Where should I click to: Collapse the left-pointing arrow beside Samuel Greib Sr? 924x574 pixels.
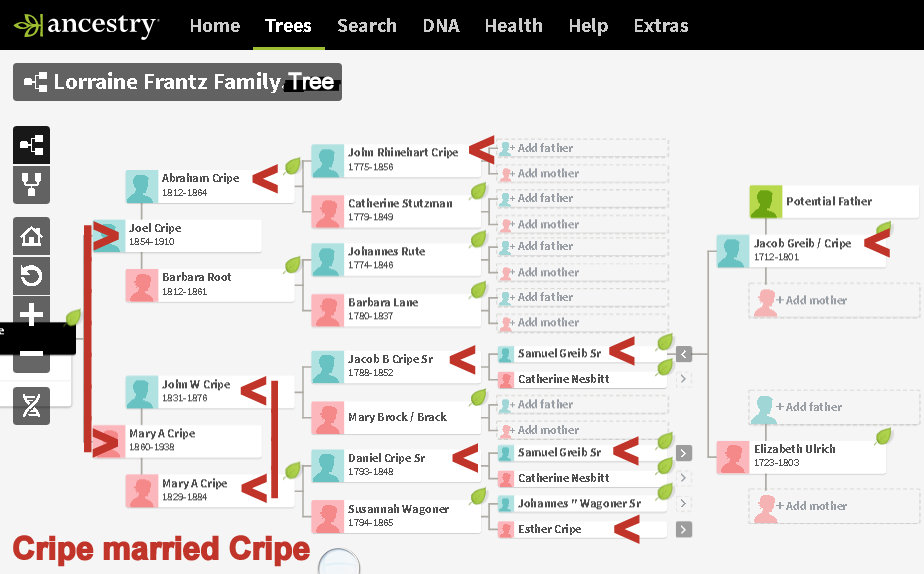[684, 353]
